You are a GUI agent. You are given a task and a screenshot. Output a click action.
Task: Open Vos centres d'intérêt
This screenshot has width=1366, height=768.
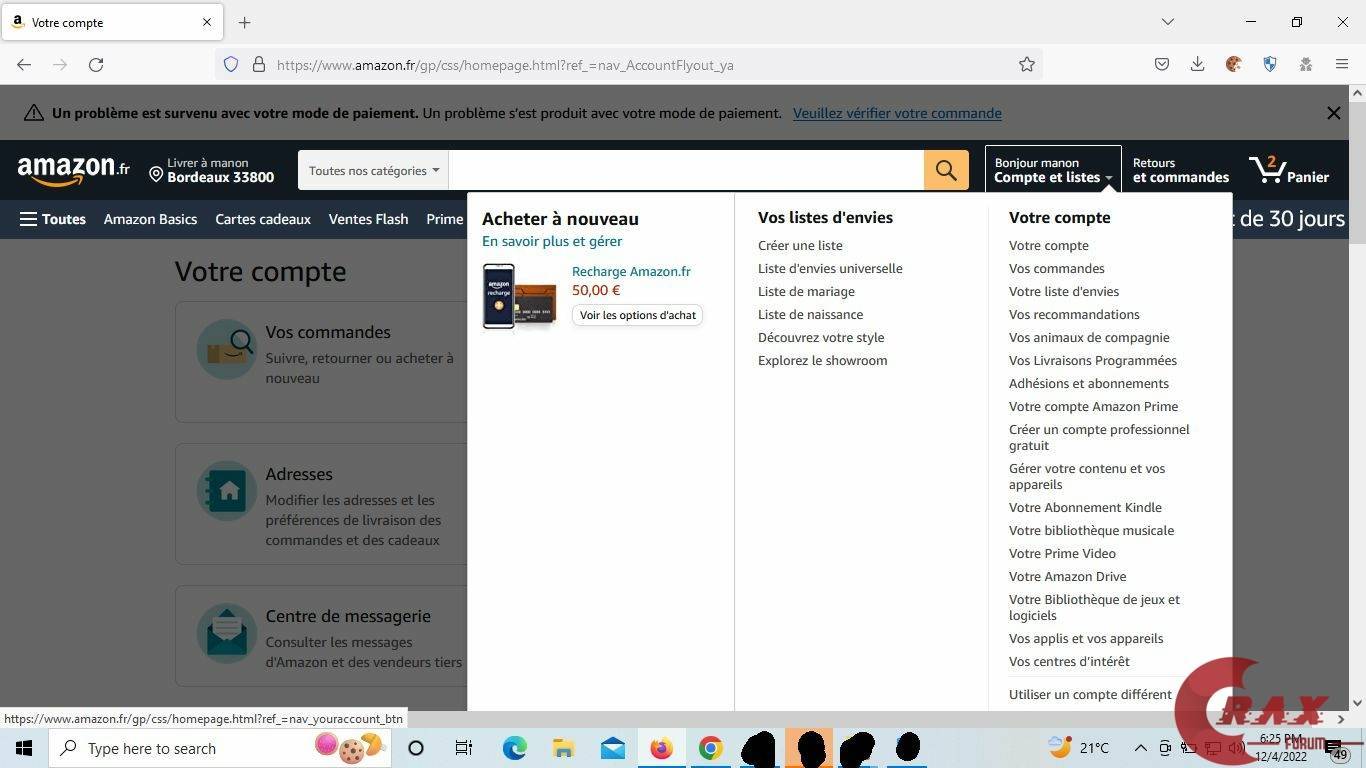click(1069, 661)
